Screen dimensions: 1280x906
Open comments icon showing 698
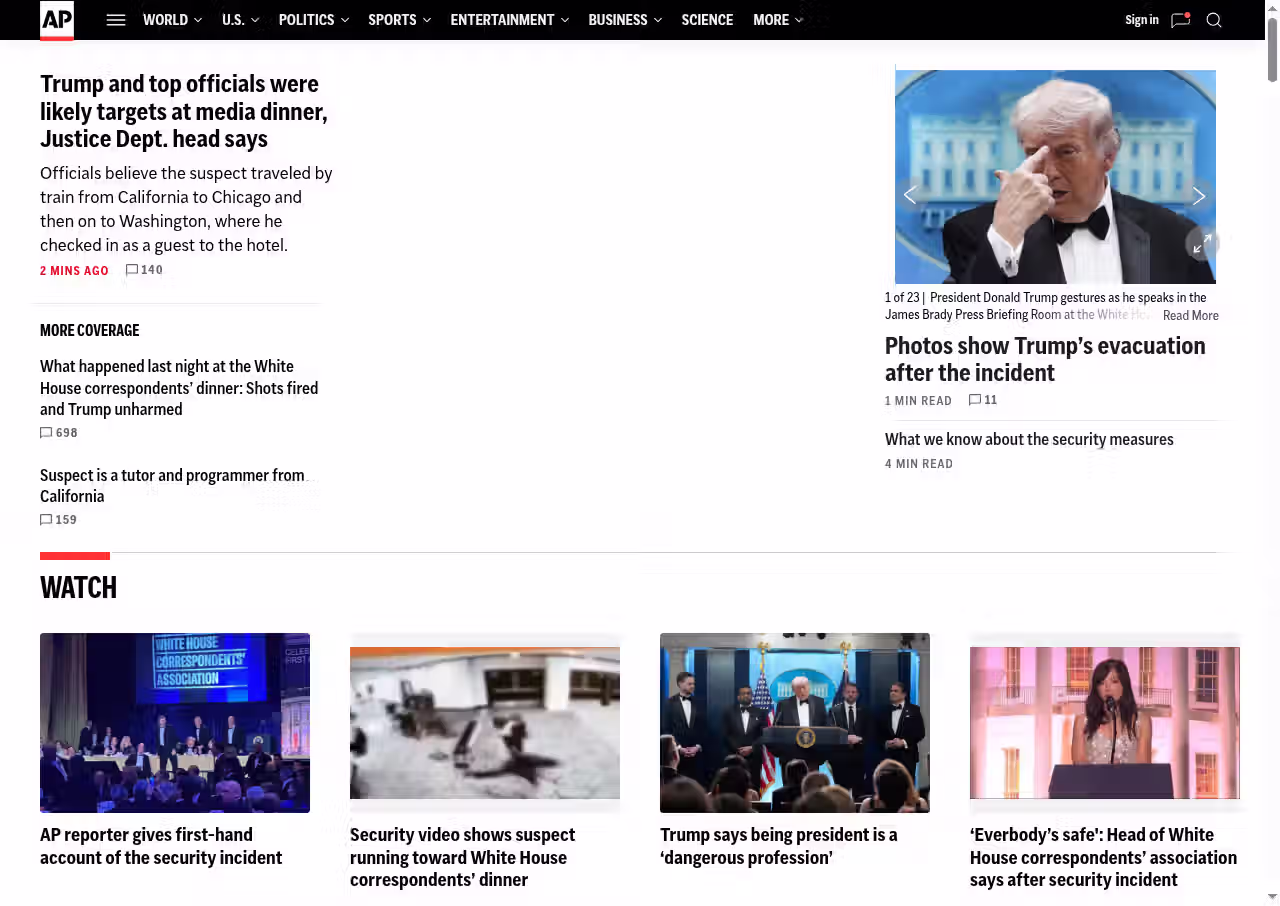click(x=46, y=433)
